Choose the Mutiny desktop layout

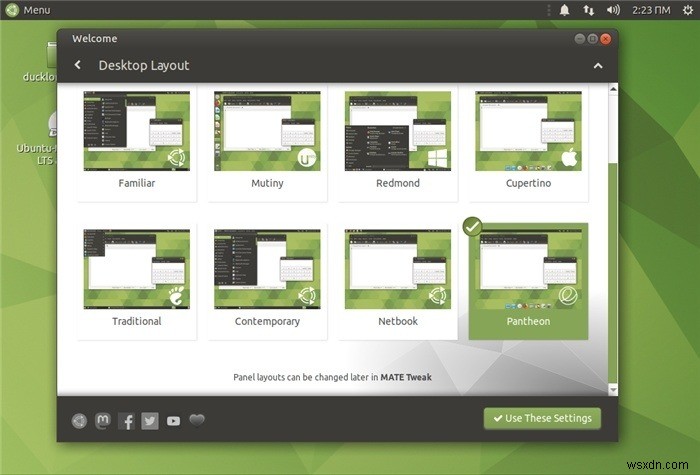point(267,143)
